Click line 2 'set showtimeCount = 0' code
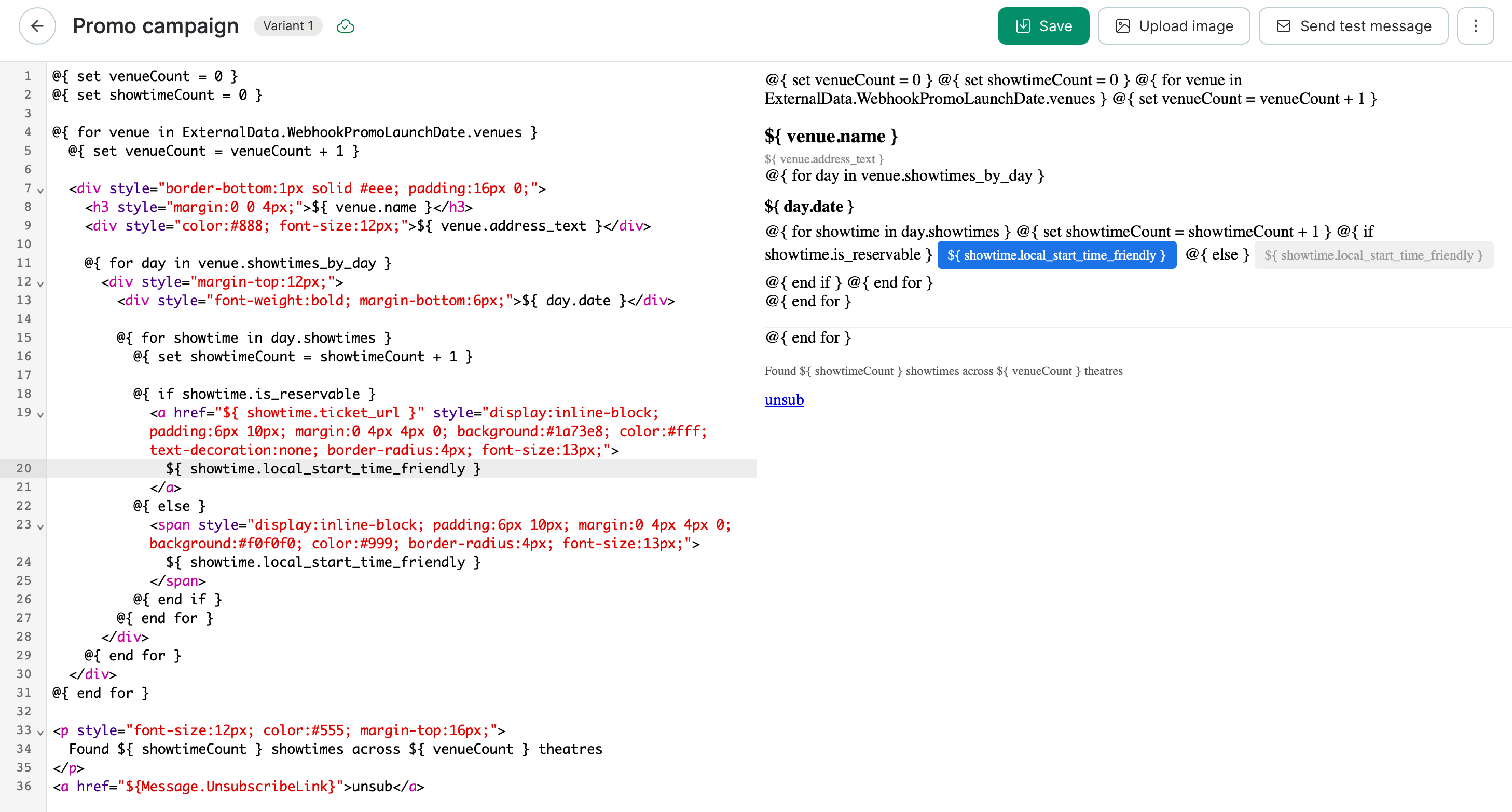Screen dimensions: 1512x812 [x=157, y=95]
